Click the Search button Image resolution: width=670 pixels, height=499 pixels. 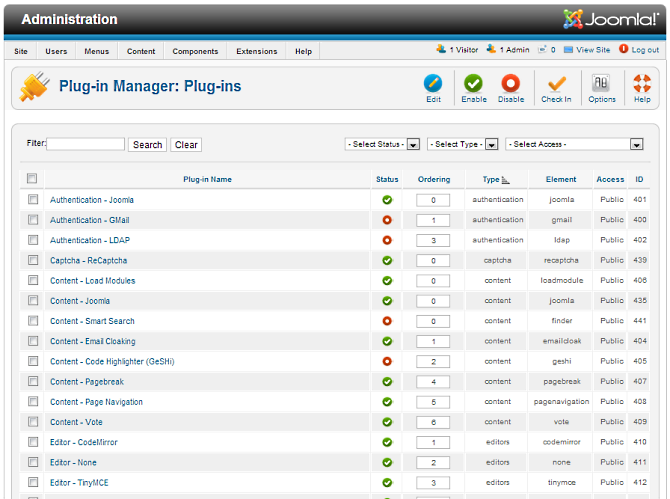147,145
